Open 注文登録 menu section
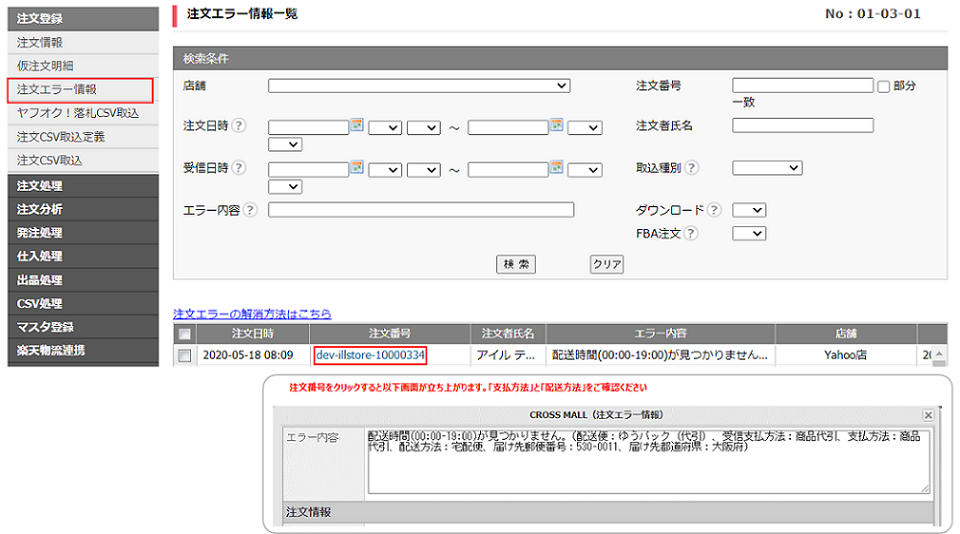Viewport: 960px width, 534px height. tap(83, 18)
